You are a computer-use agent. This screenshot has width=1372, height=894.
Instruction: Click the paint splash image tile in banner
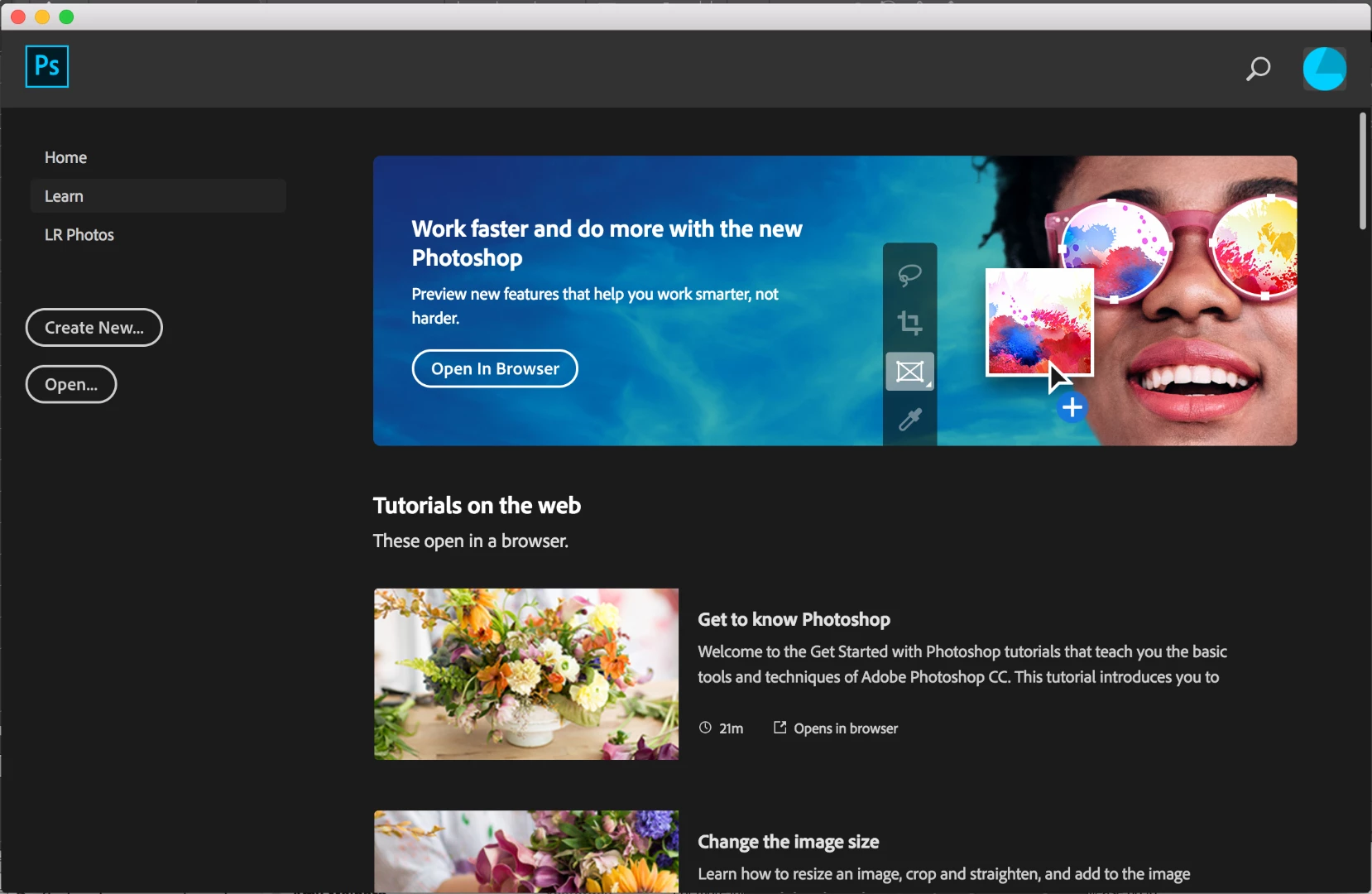click(1039, 322)
